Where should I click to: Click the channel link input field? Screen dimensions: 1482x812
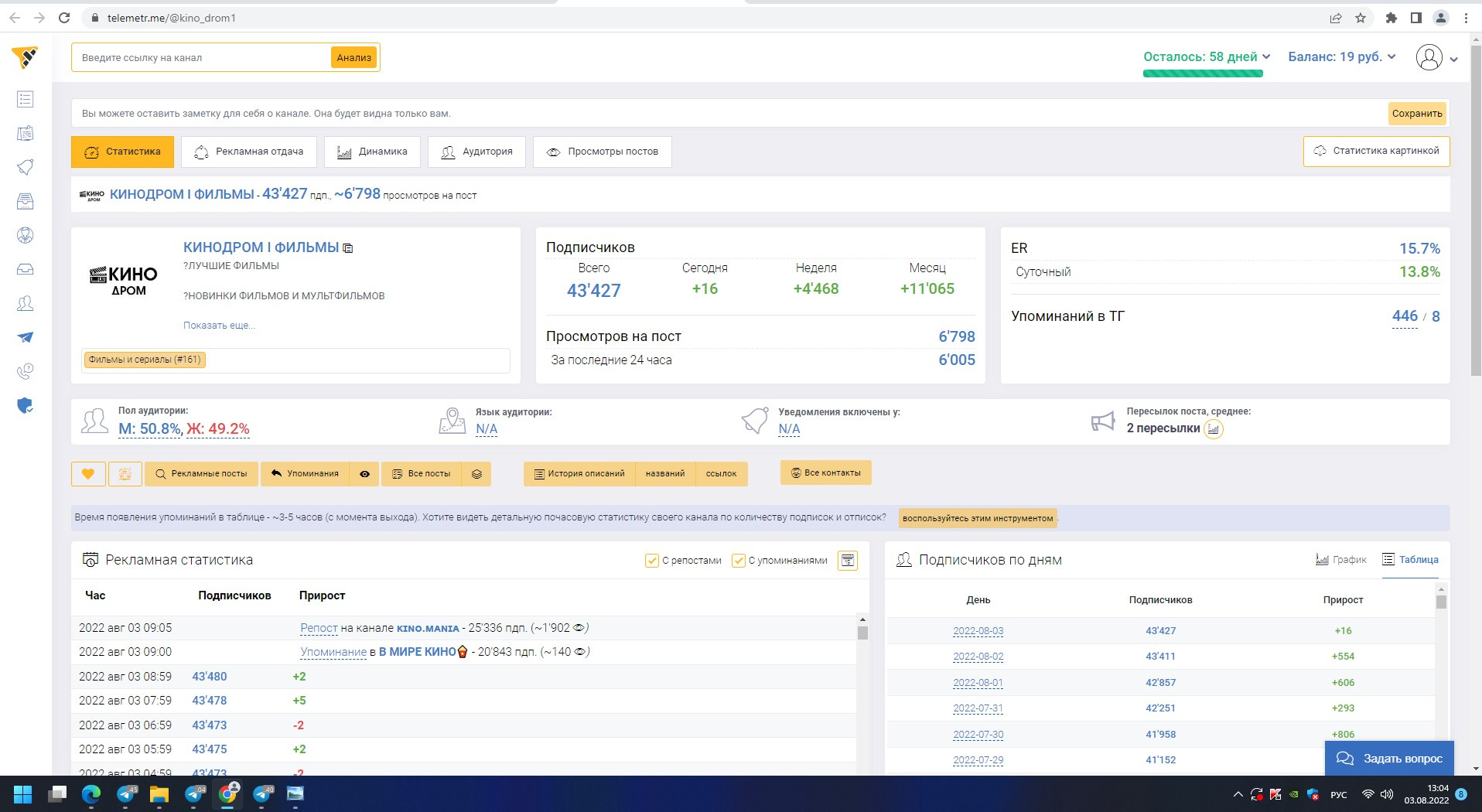point(203,58)
